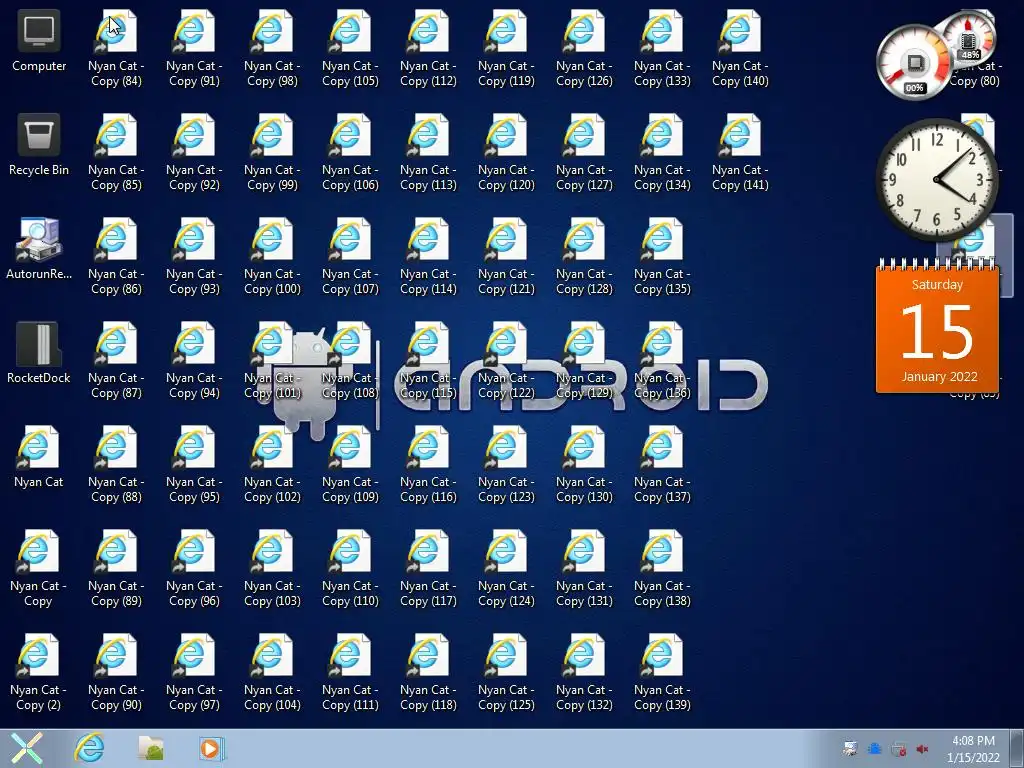Select Nyan Cat - Copy (123) icon
The width and height of the screenshot is (1024, 768).
click(506, 465)
